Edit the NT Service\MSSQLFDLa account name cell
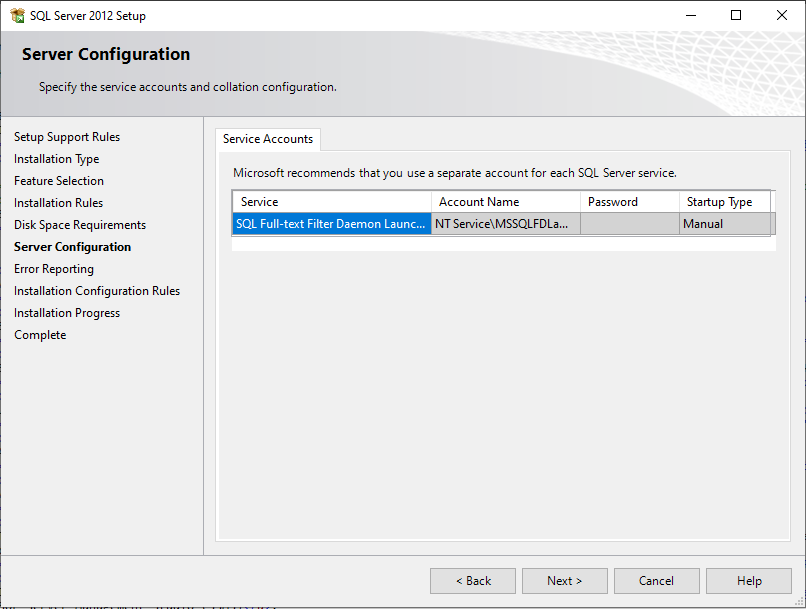 [506, 223]
